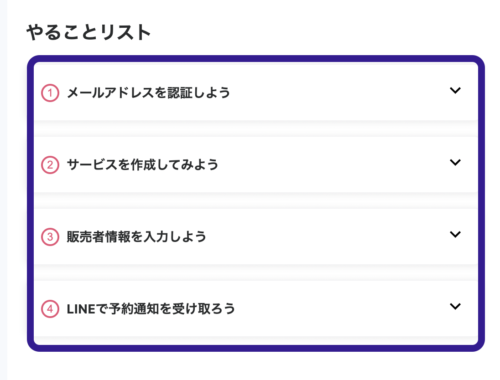
Task: Click the circled number 4 step icon
Action: coord(50,309)
